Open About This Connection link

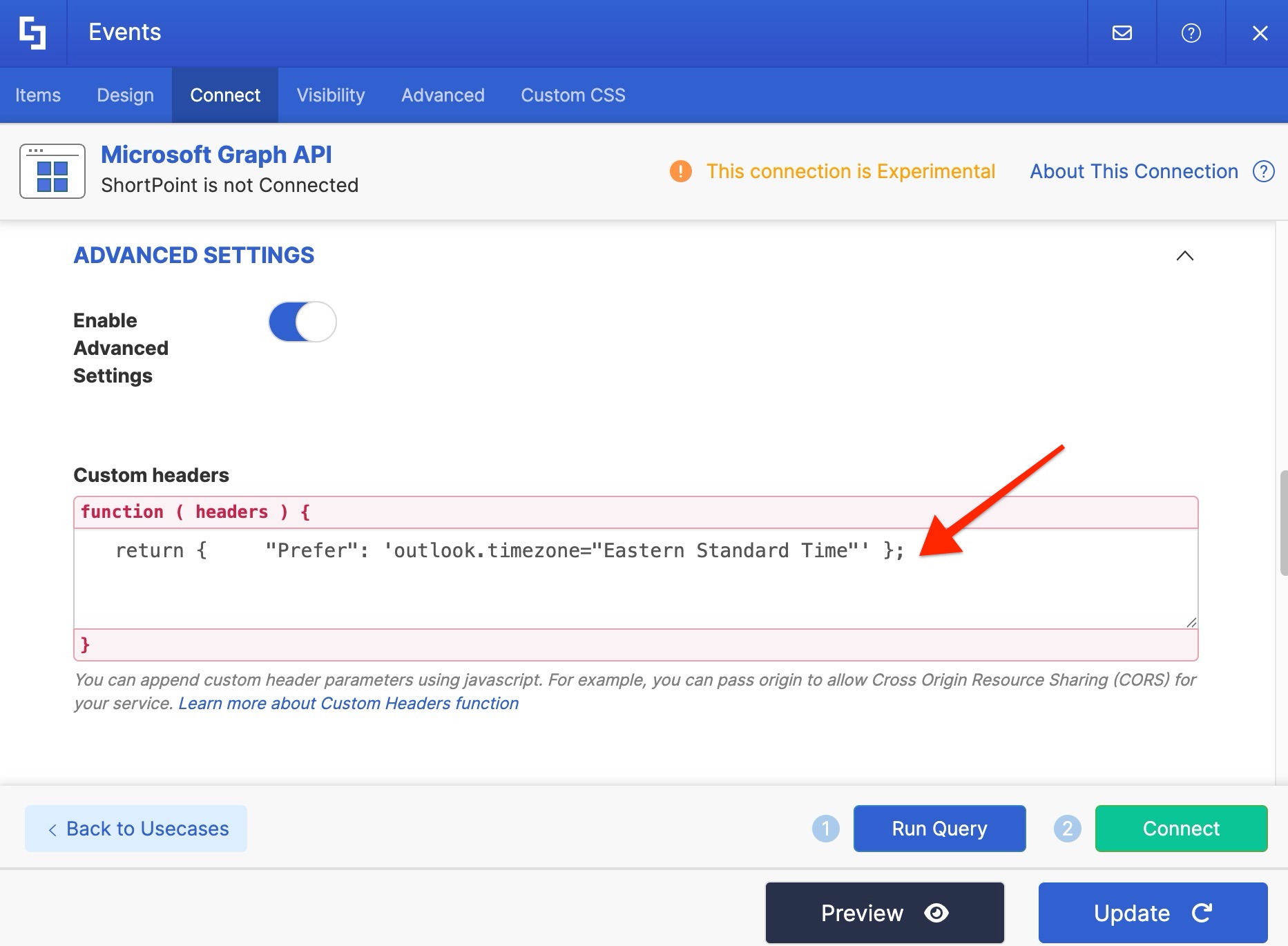coord(1134,171)
